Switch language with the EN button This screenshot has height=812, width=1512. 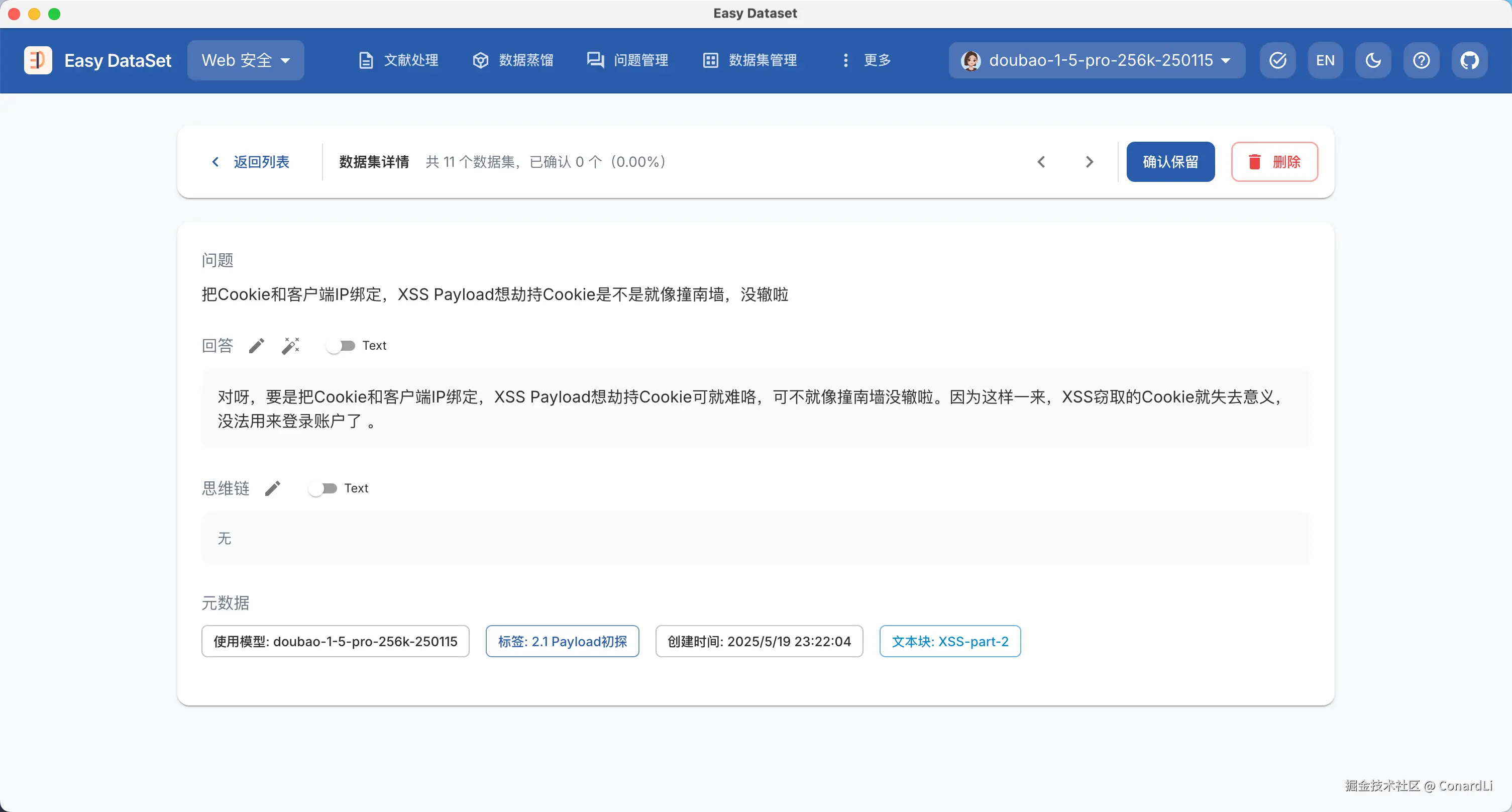pyautogui.click(x=1325, y=60)
